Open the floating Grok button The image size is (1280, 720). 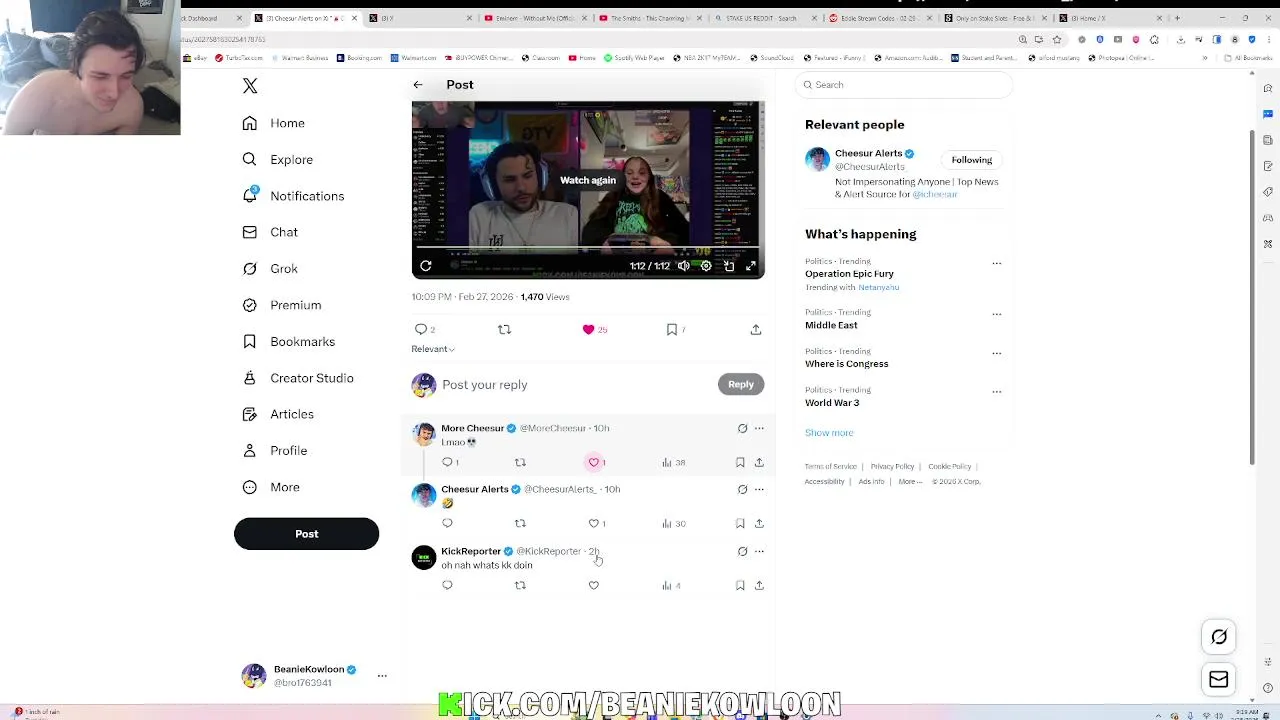pos(1219,637)
